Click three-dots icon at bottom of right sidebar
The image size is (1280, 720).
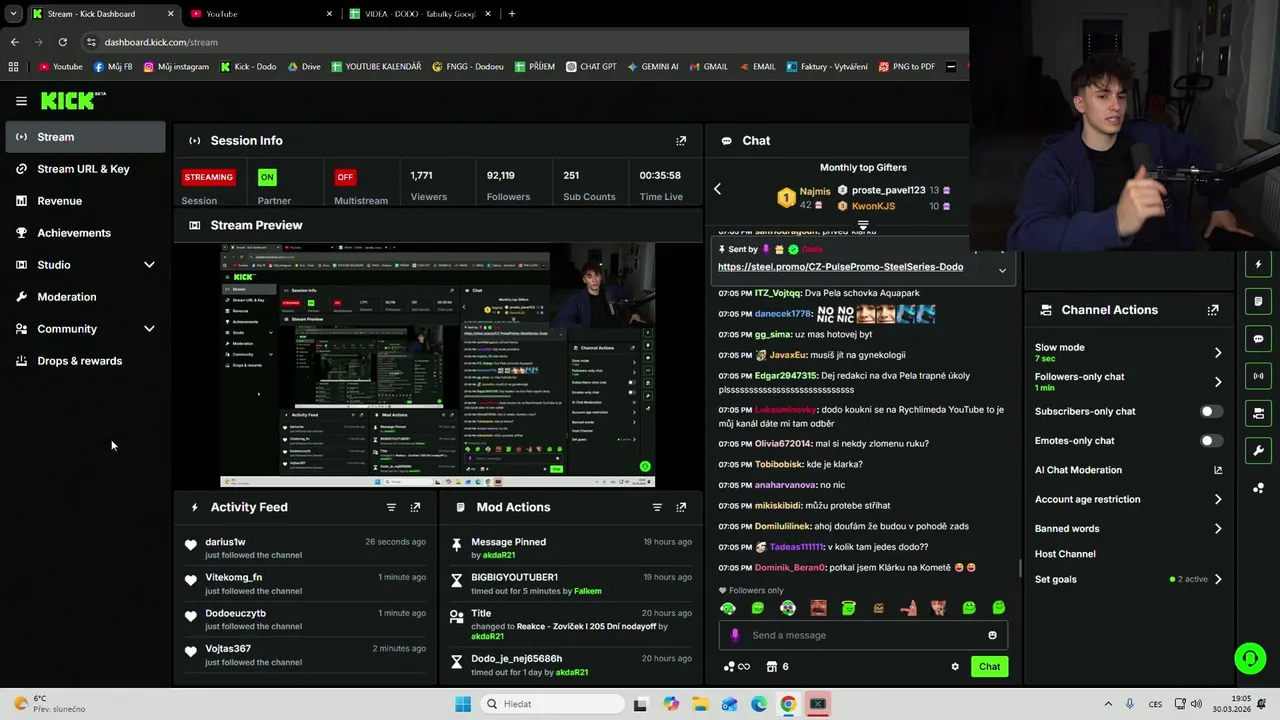(1258, 488)
